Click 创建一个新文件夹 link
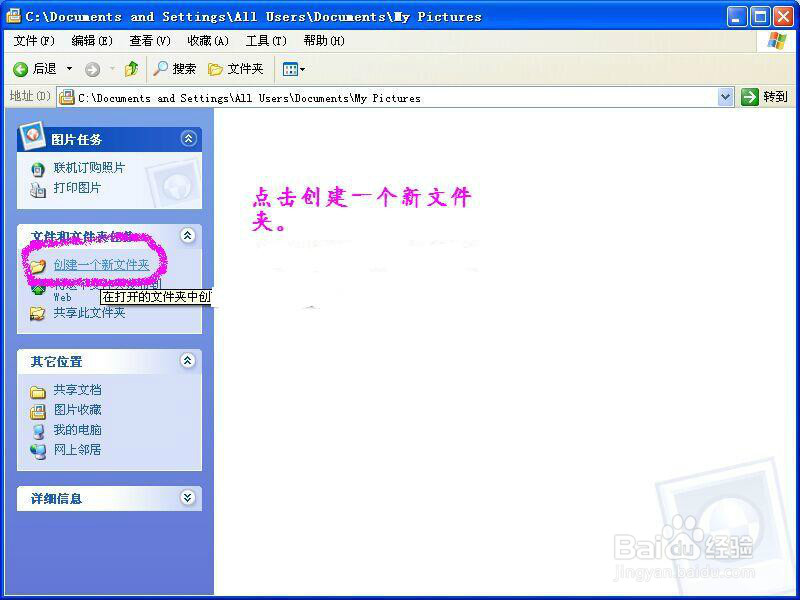800x600 pixels. click(x=102, y=265)
